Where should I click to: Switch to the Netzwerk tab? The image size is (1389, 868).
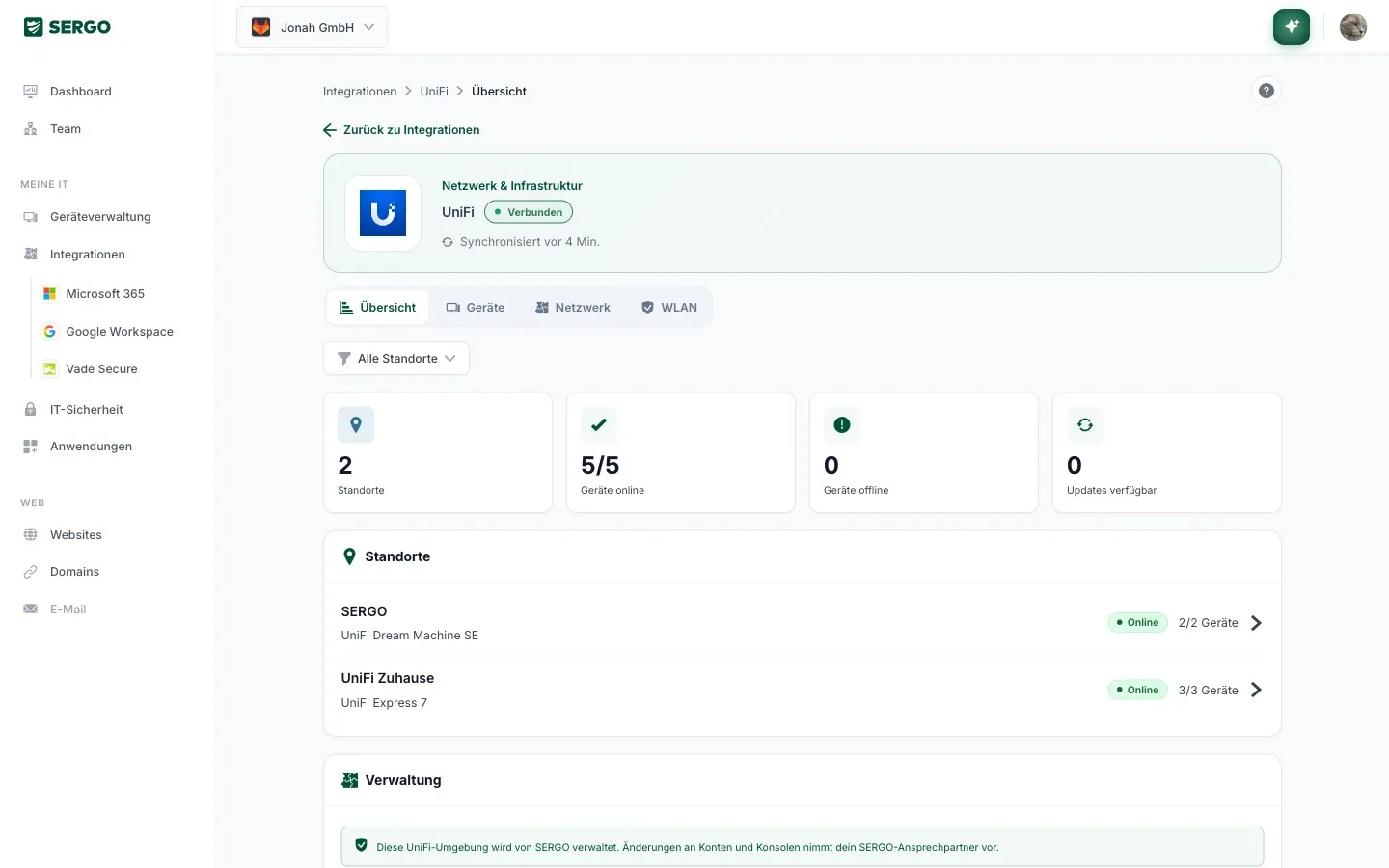(x=573, y=308)
